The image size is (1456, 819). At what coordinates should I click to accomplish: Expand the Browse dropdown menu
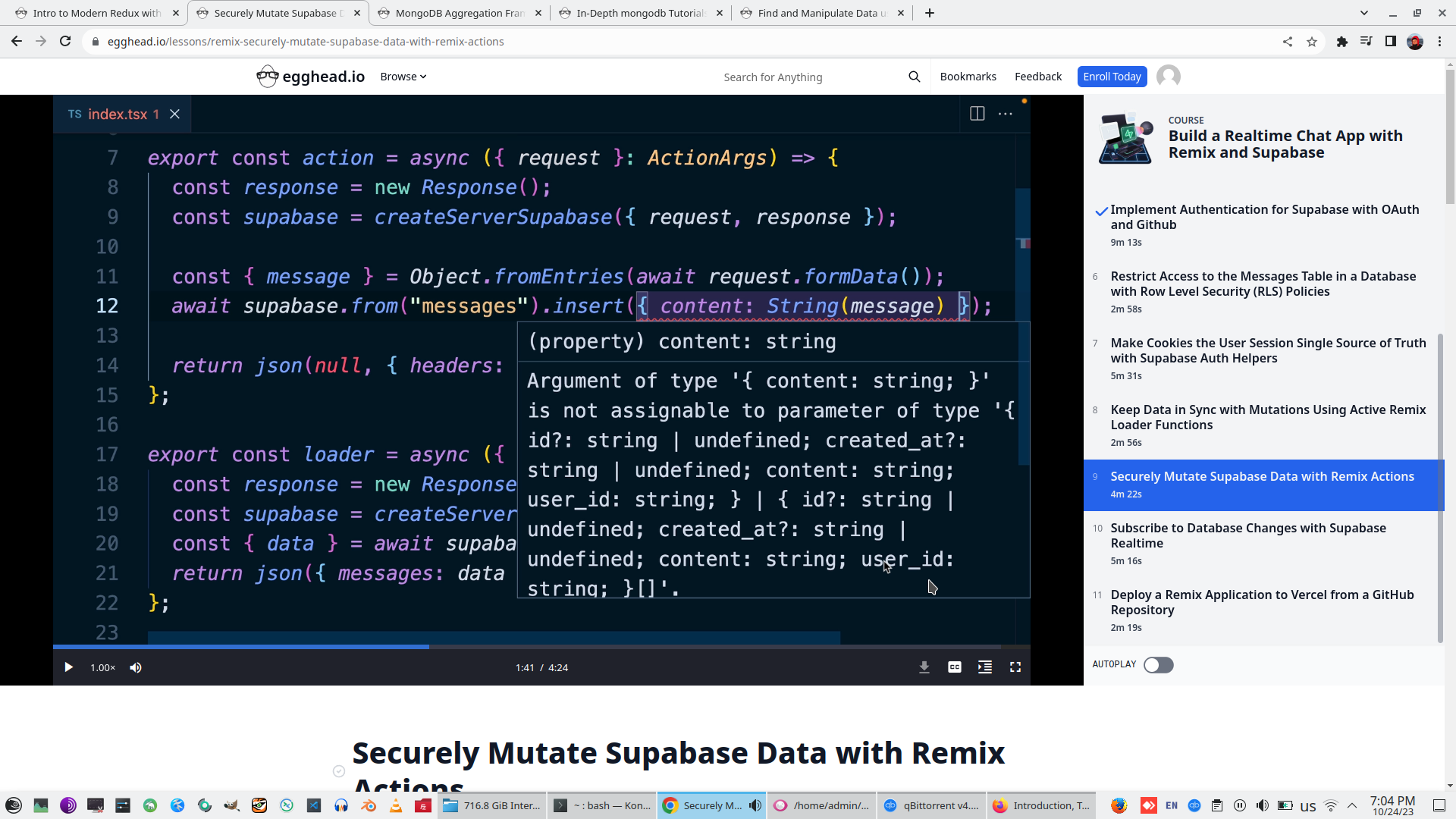[403, 77]
